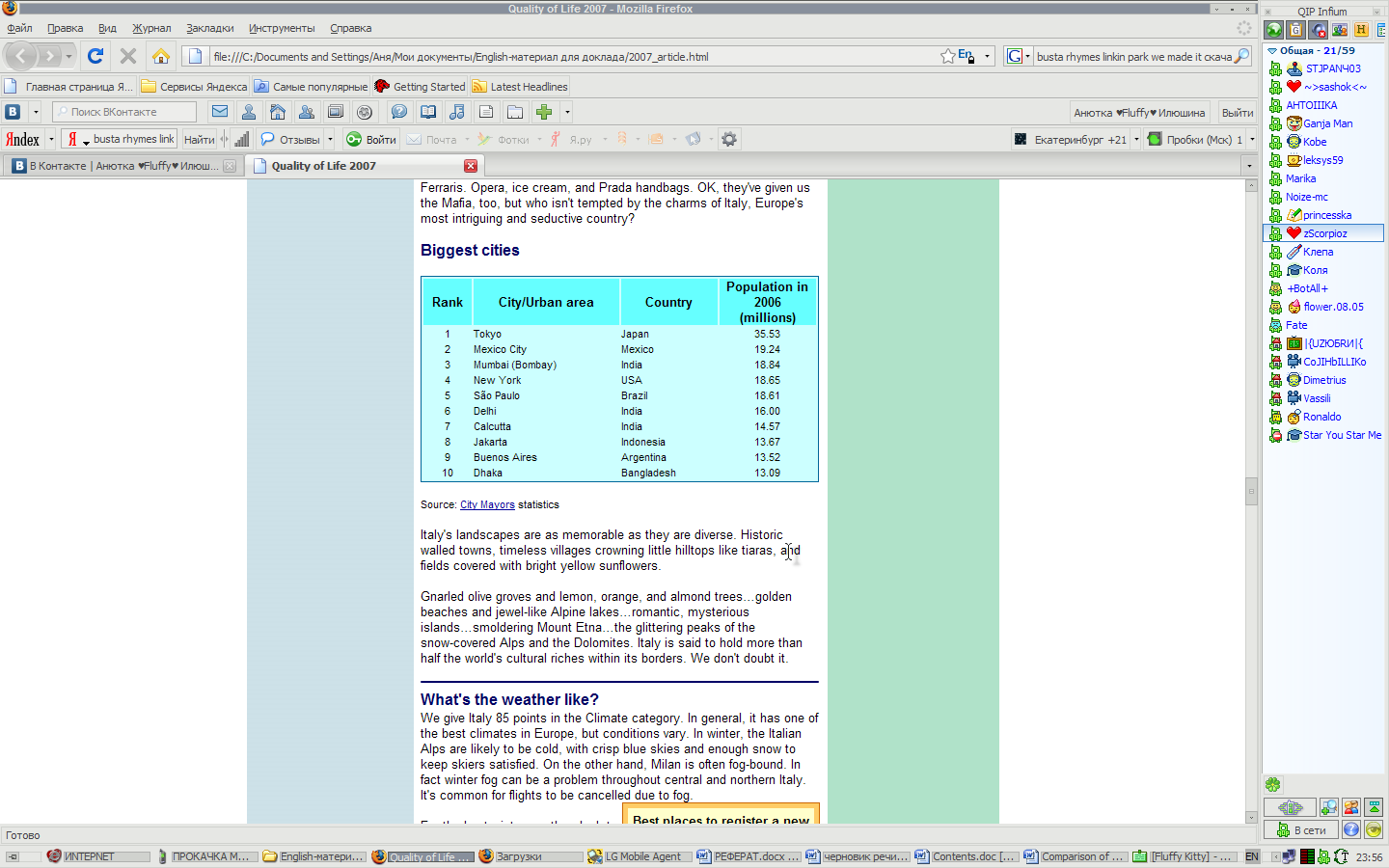Image resolution: width=1389 pixels, height=868 pixels.
Task: Open the Latest Headlines bookmark
Action: click(520, 86)
